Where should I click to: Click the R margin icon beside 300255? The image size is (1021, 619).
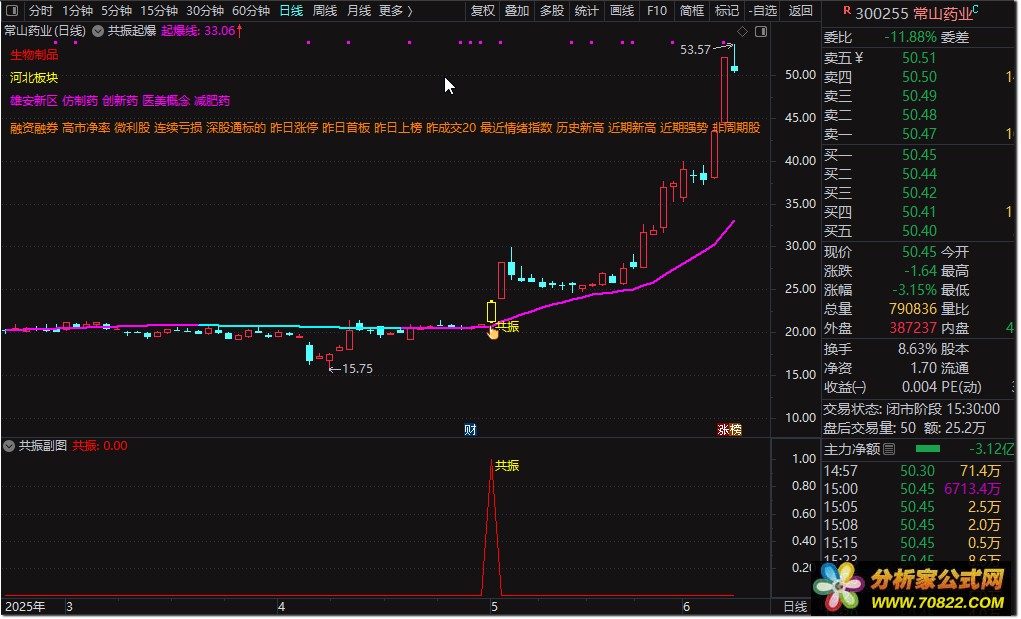click(x=846, y=10)
